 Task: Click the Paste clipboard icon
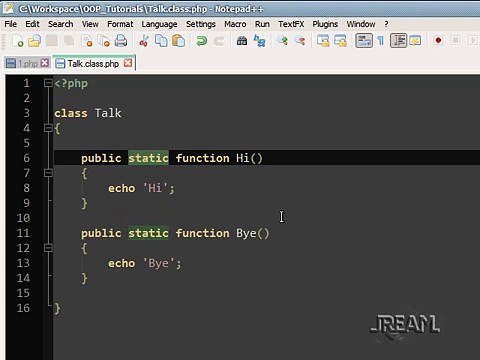point(178,41)
